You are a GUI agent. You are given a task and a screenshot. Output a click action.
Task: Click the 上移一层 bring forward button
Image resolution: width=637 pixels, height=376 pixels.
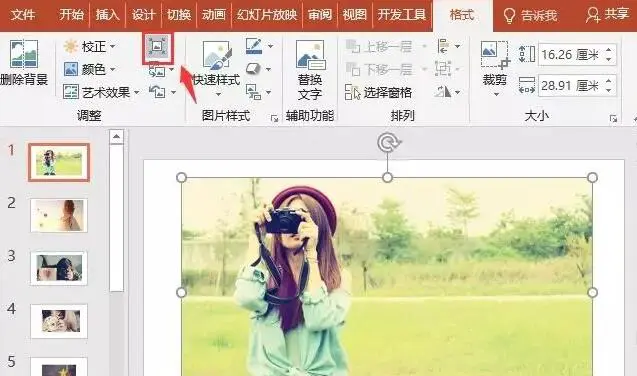coord(379,46)
